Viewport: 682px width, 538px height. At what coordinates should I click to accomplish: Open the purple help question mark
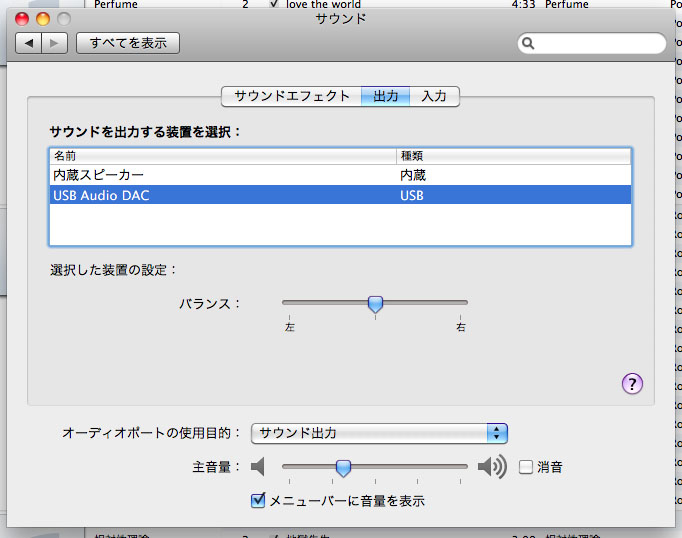click(632, 384)
